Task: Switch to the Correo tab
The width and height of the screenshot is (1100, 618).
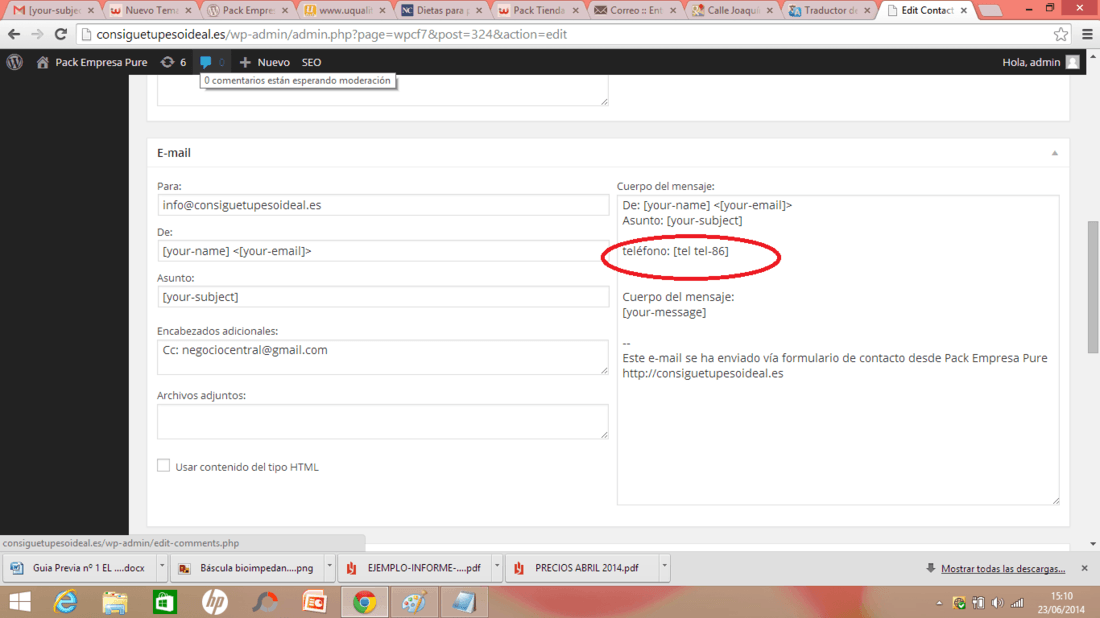Action: 636,11
